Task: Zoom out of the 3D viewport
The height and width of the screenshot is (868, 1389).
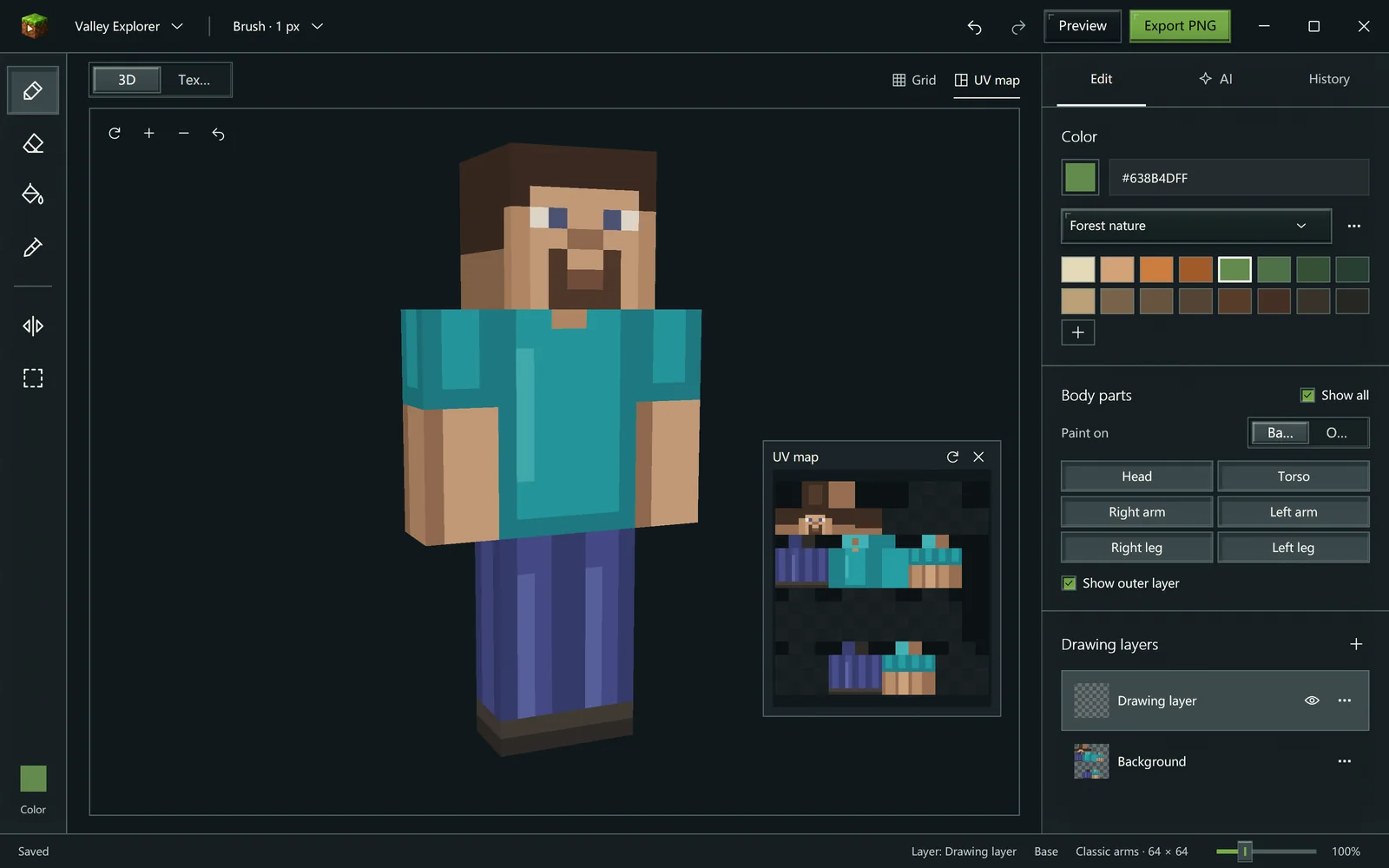Action: click(x=184, y=134)
